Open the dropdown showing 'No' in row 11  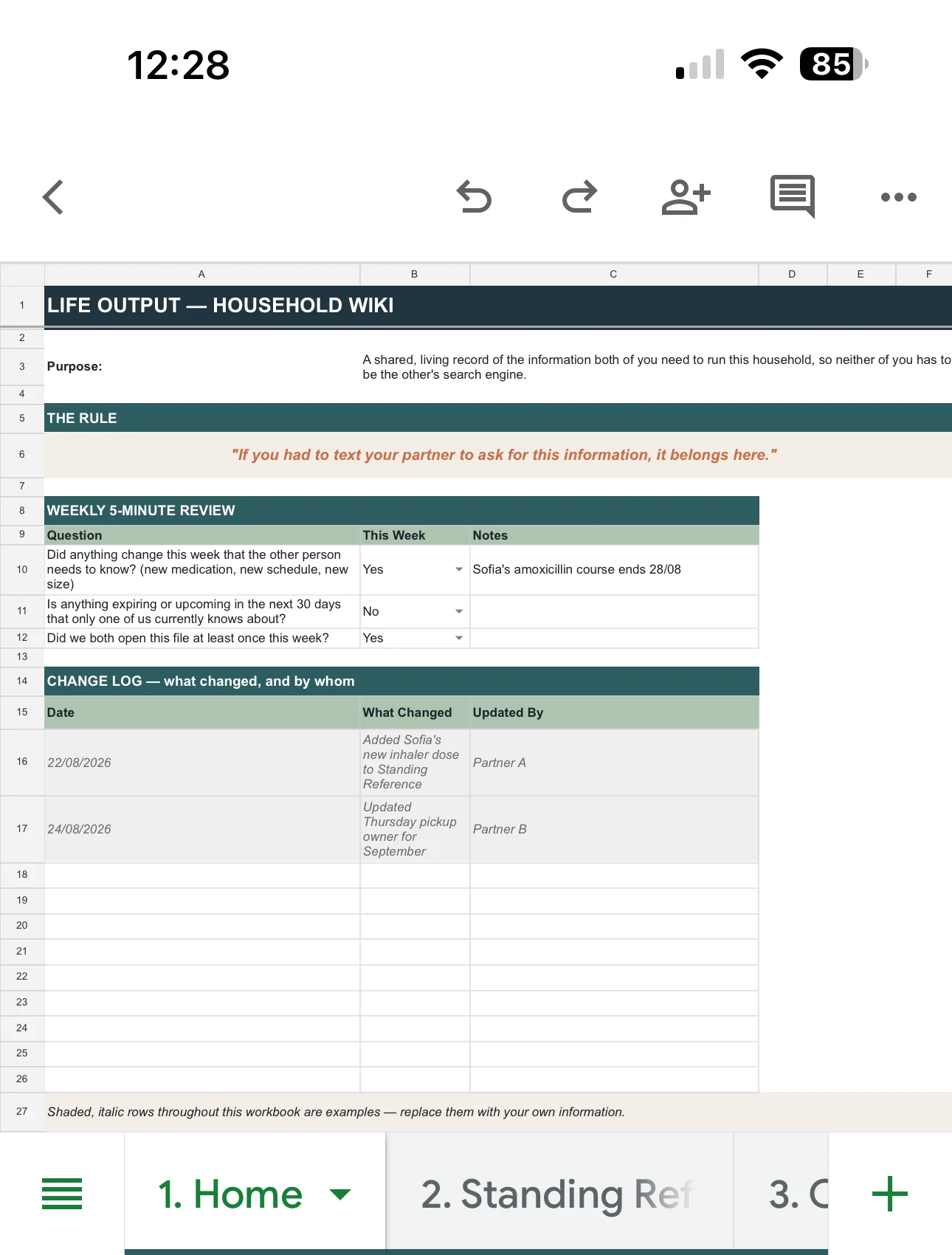point(458,611)
